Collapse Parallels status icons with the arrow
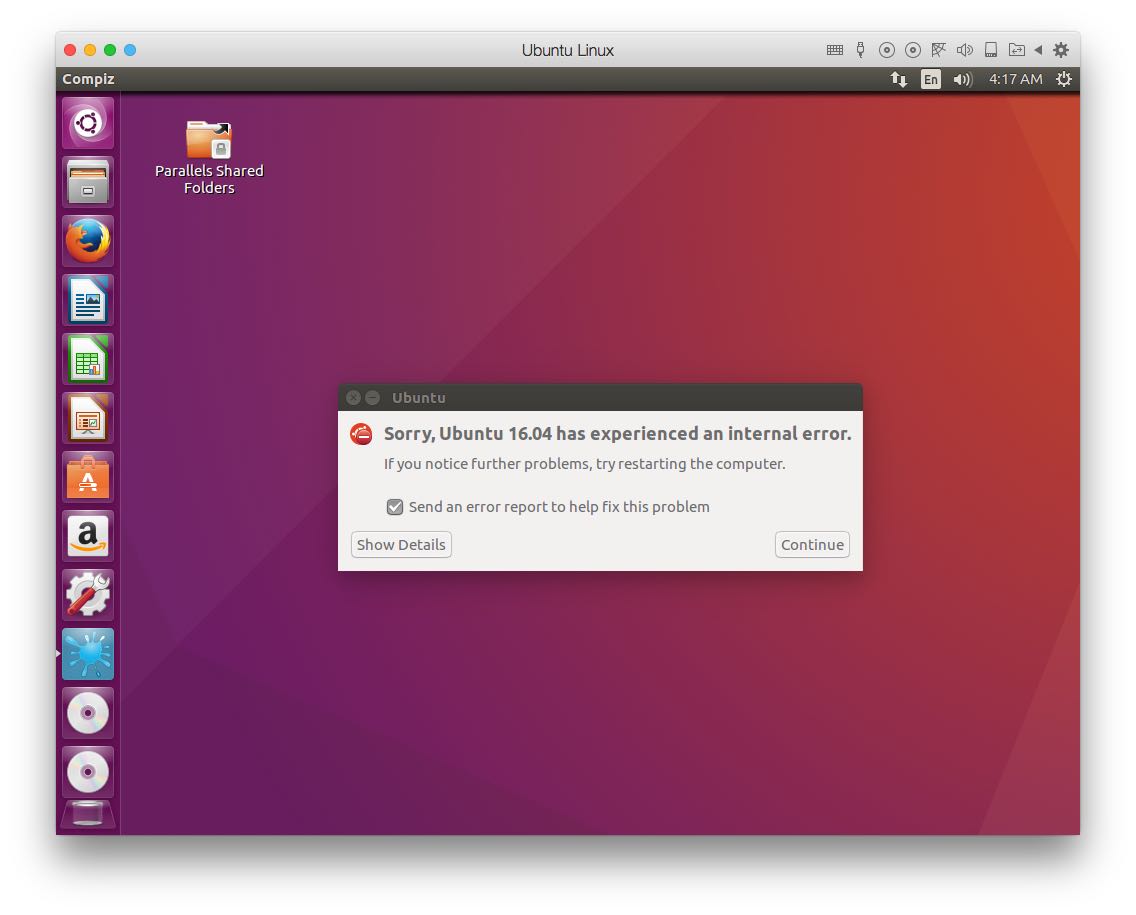 pos(1038,50)
